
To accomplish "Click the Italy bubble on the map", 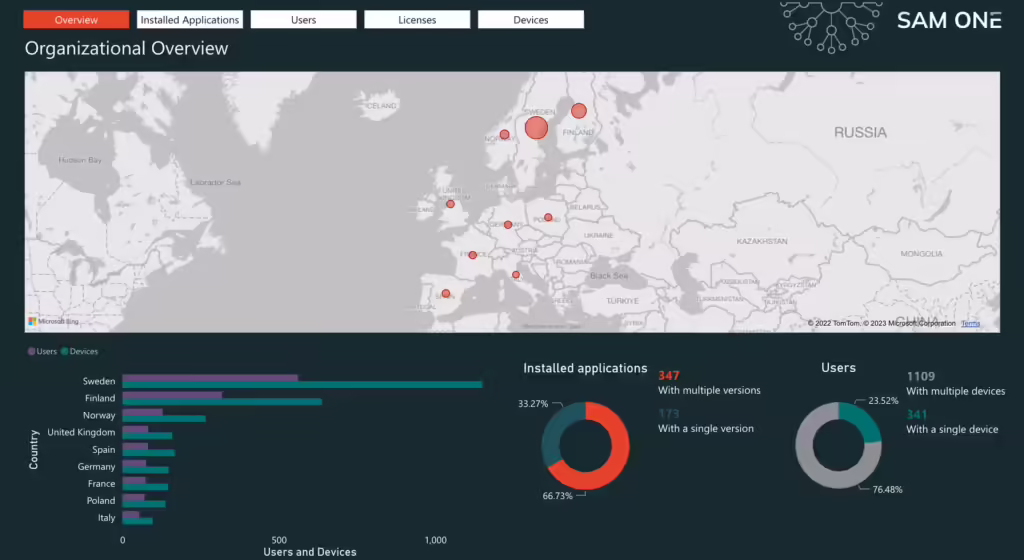I will click(516, 274).
